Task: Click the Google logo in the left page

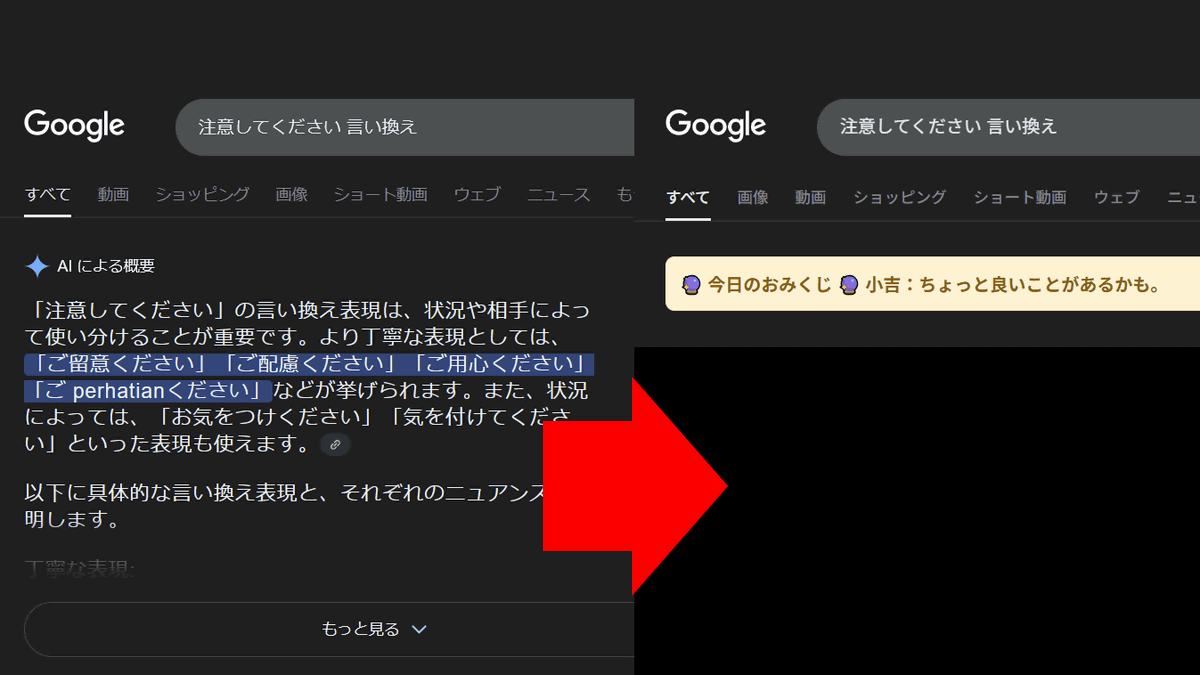Action: (75, 126)
